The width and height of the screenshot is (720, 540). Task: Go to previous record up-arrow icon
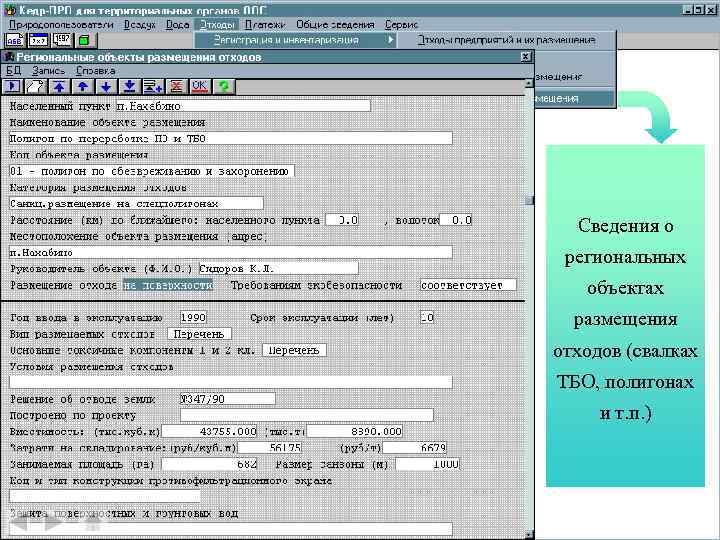click(83, 86)
